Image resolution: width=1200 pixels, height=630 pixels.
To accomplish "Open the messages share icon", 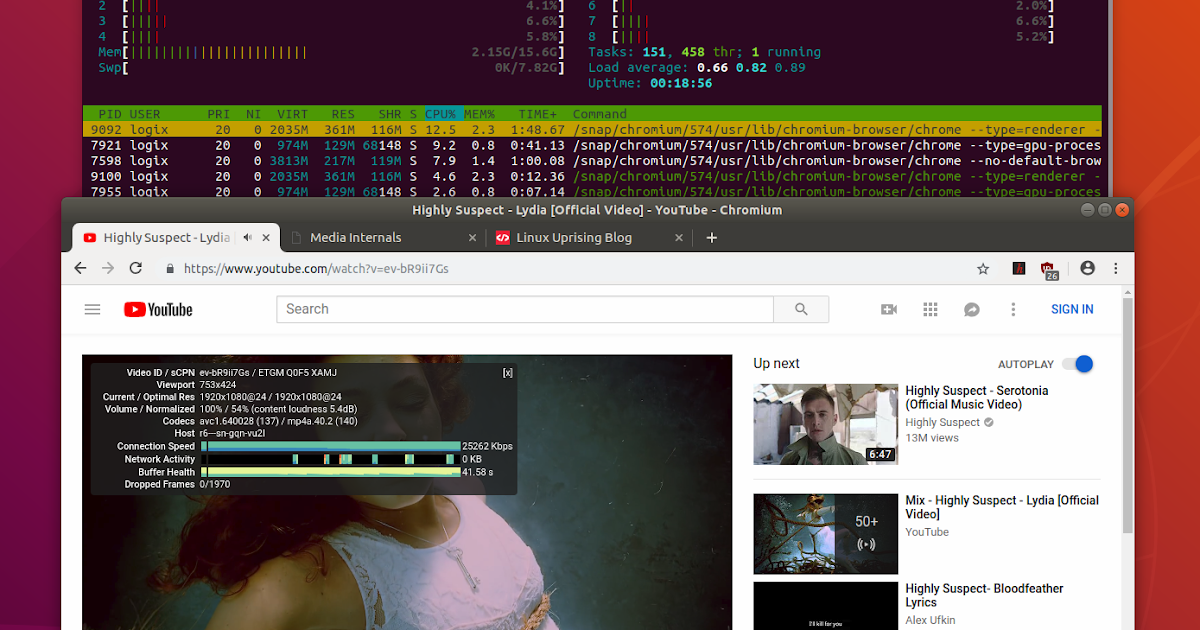I will click(x=971, y=310).
